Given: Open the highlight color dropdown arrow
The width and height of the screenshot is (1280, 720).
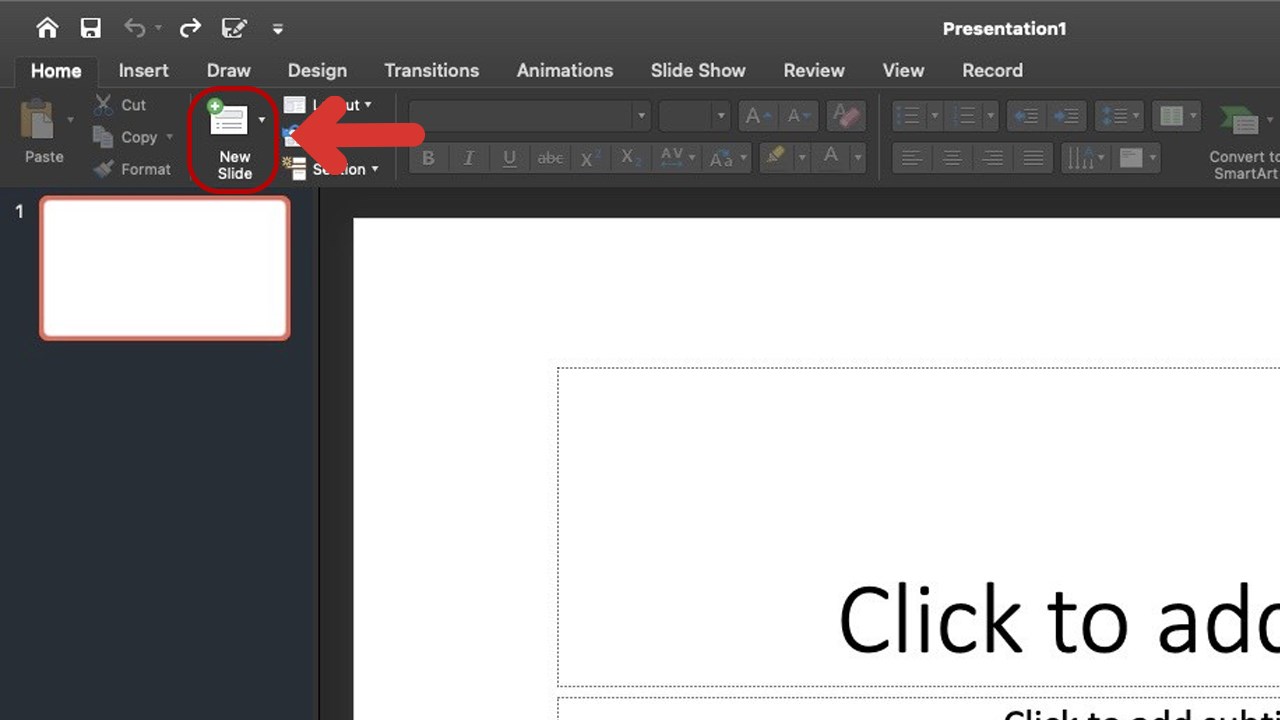Looking at the screenshot, I should tap(801, 158).
